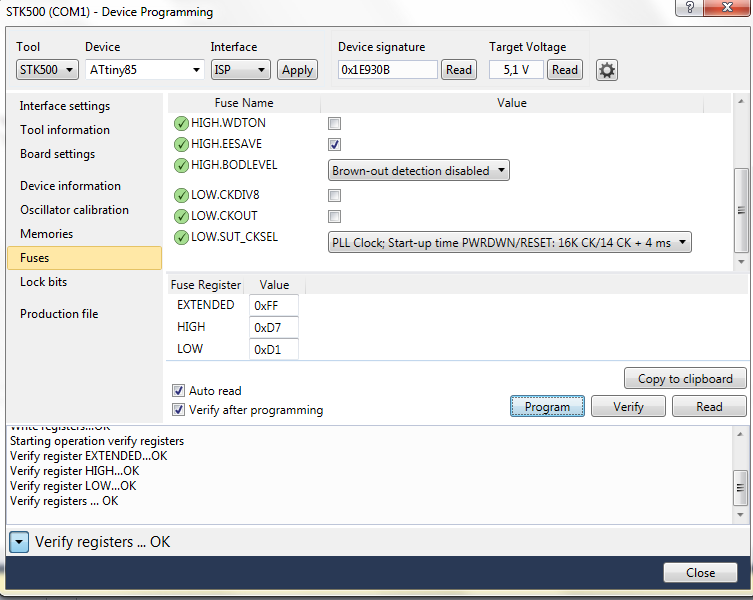Open Oscillator calibration page
Screen dimensions: 753x600
(74, 210)
